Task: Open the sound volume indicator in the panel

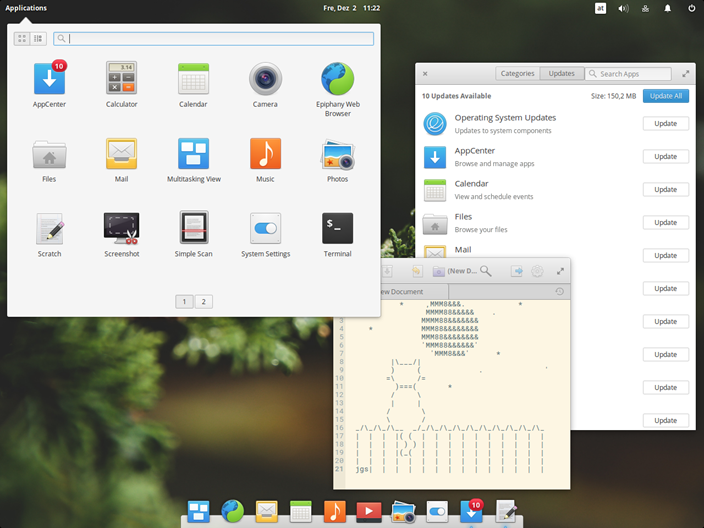Action: tap(623, 8)
